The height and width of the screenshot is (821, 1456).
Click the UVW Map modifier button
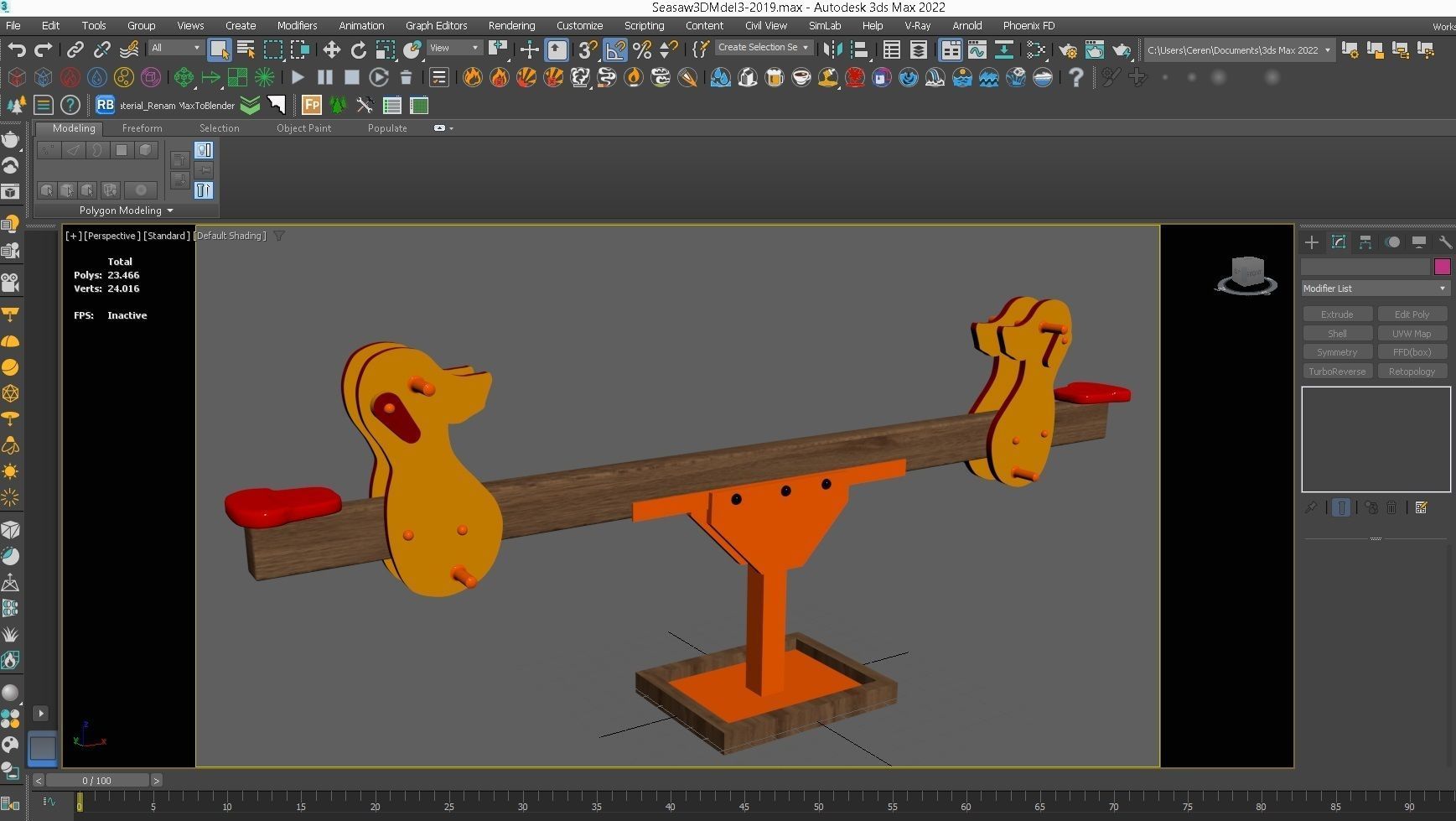[1412, 334]
